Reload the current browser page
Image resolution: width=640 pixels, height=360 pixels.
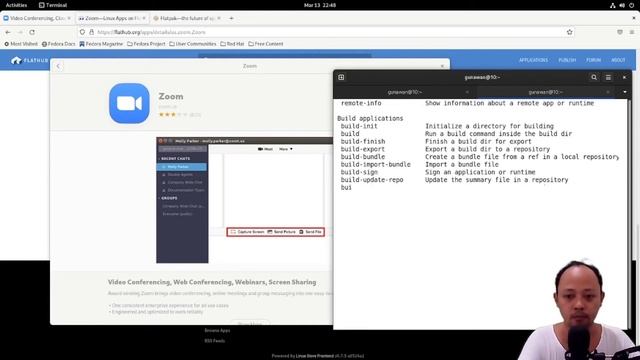32,32
